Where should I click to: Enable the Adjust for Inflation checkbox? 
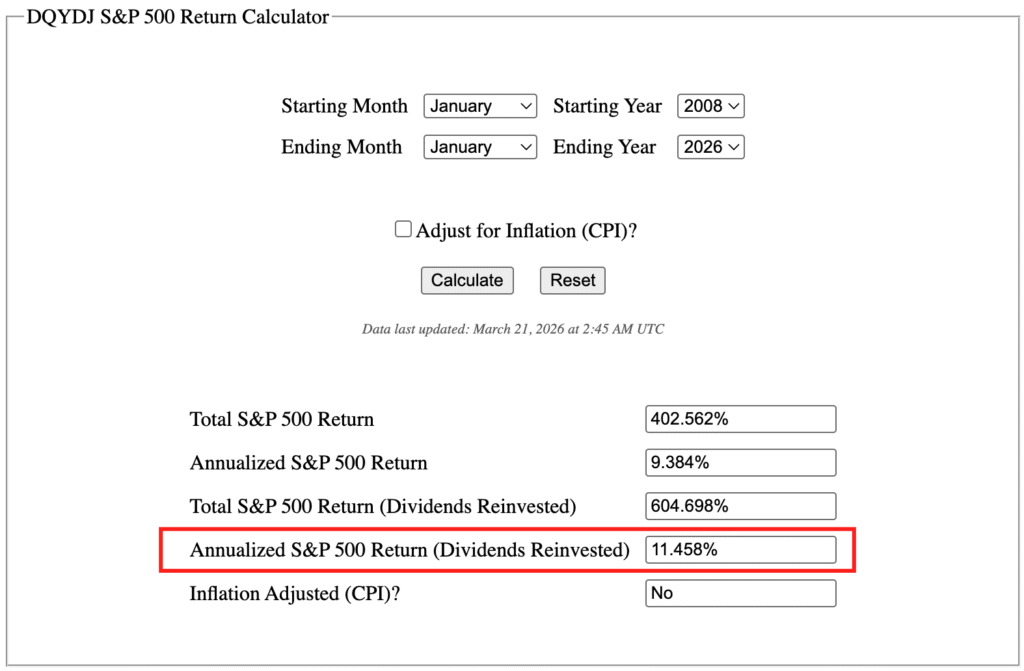click(x=403, y=230)
